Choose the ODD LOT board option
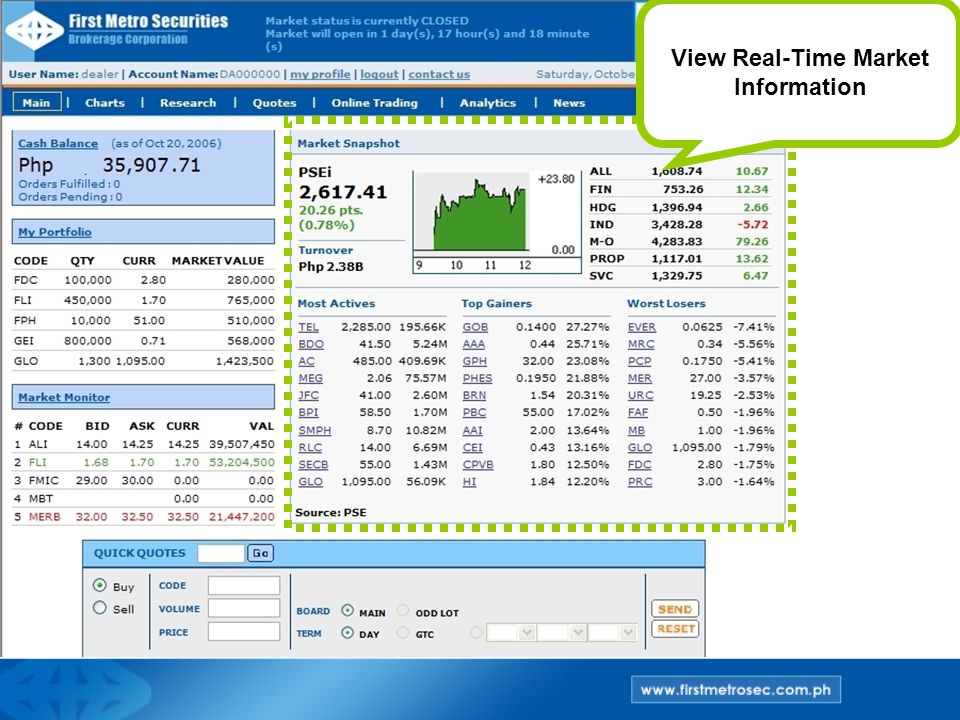 pyautogui.click(x=403, y=610)
